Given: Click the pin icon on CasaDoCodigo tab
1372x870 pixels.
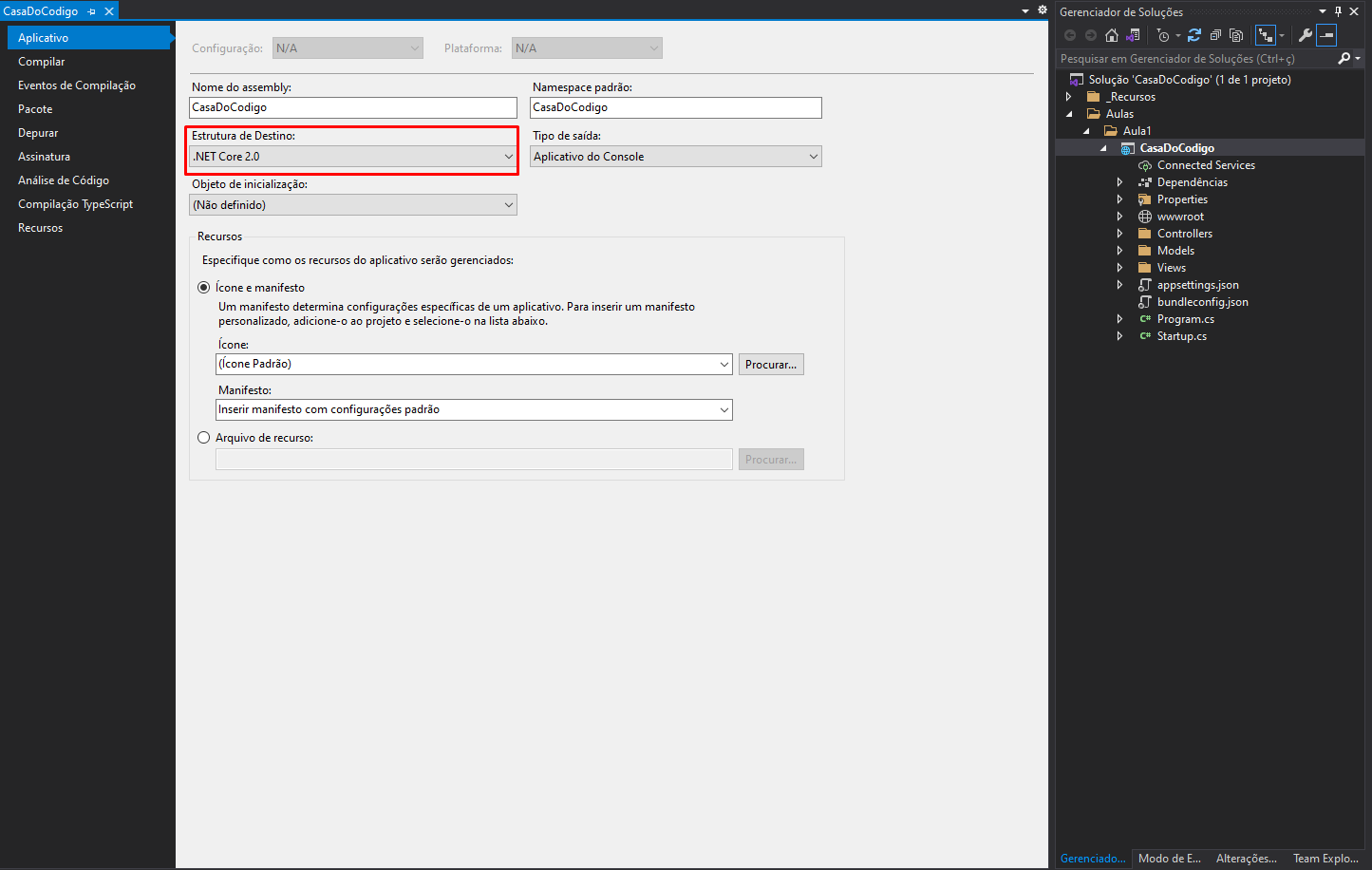Looking at the screenshot, I should click(92, 11).
